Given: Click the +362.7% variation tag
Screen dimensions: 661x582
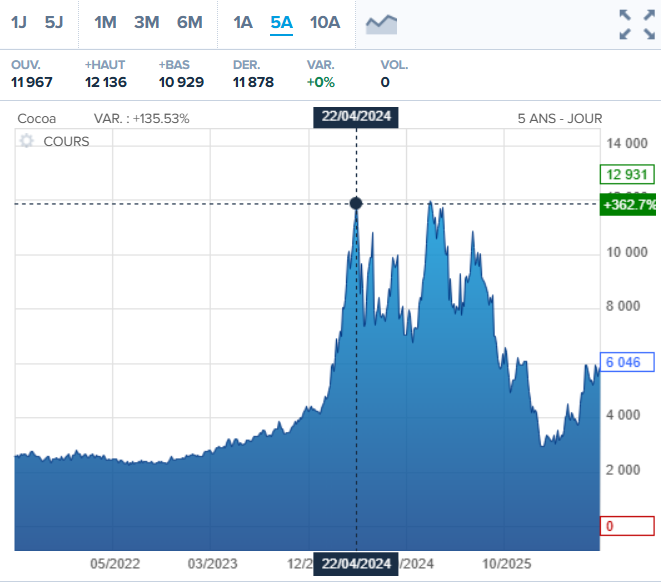Looking at the screenshot, I should pyautogui.click(x=628, y=205).
